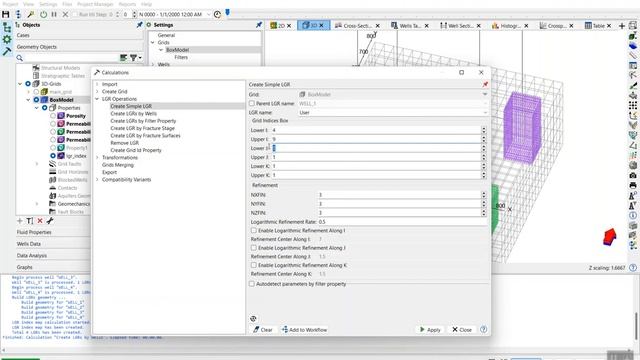Click the camera snapshot icon in right toolbar

pyautogui.click(x=633, y=176)
